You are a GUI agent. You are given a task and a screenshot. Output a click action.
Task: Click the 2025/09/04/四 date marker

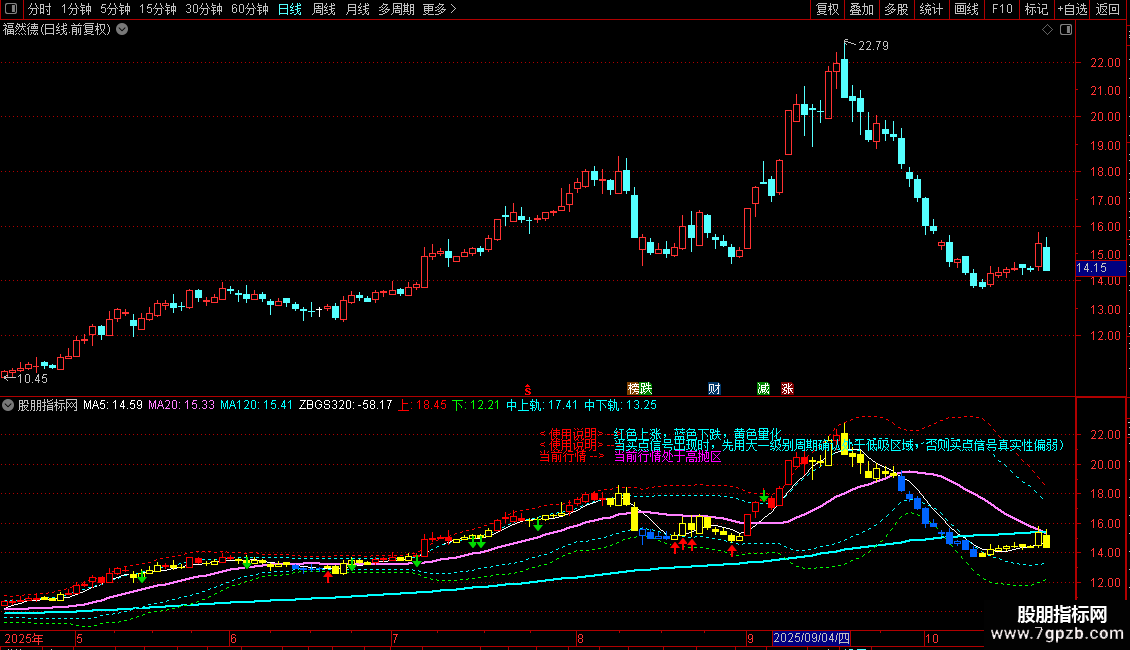811,638
